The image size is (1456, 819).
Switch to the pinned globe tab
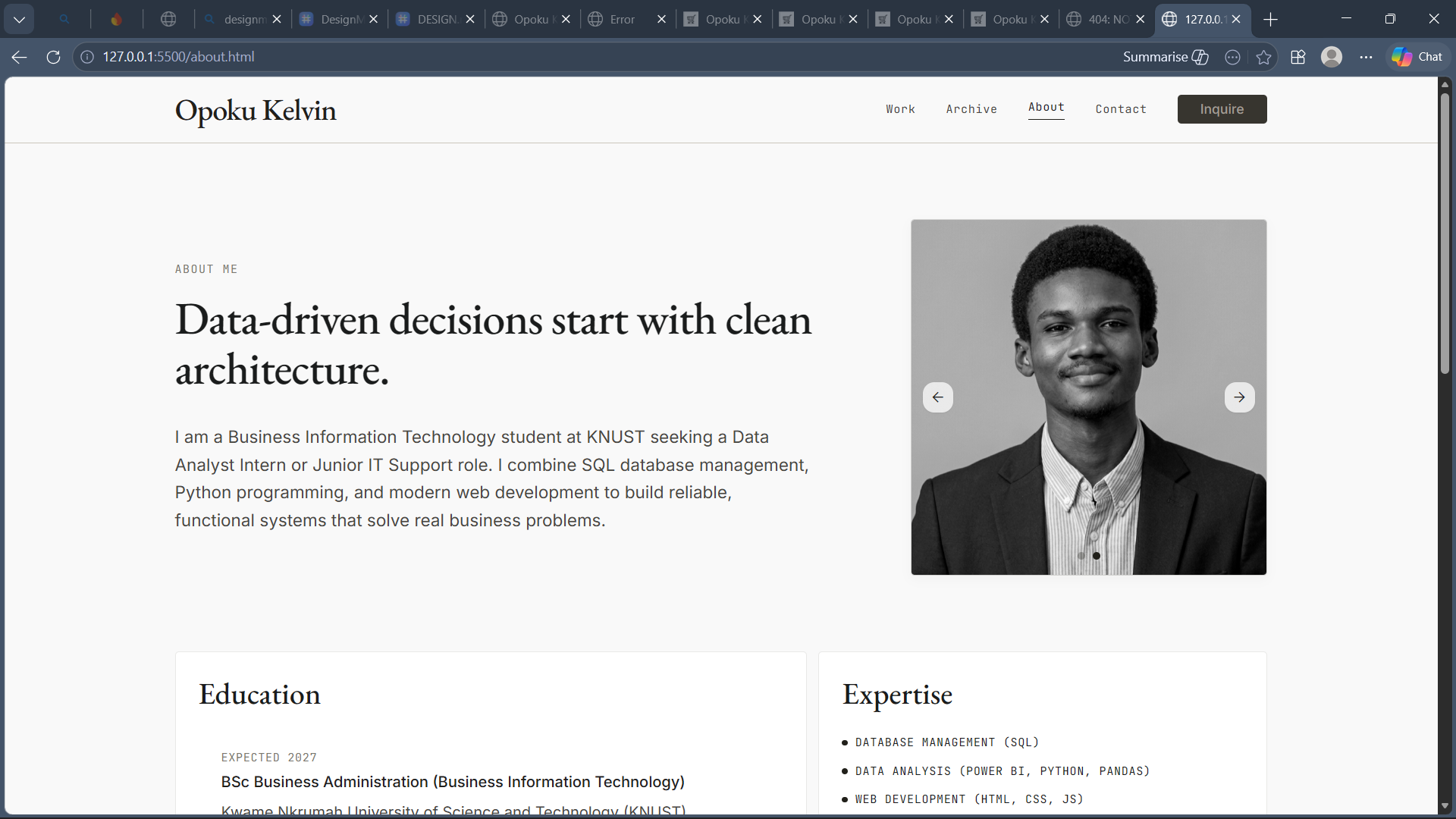pyautogui.click(x=168, y=20)
